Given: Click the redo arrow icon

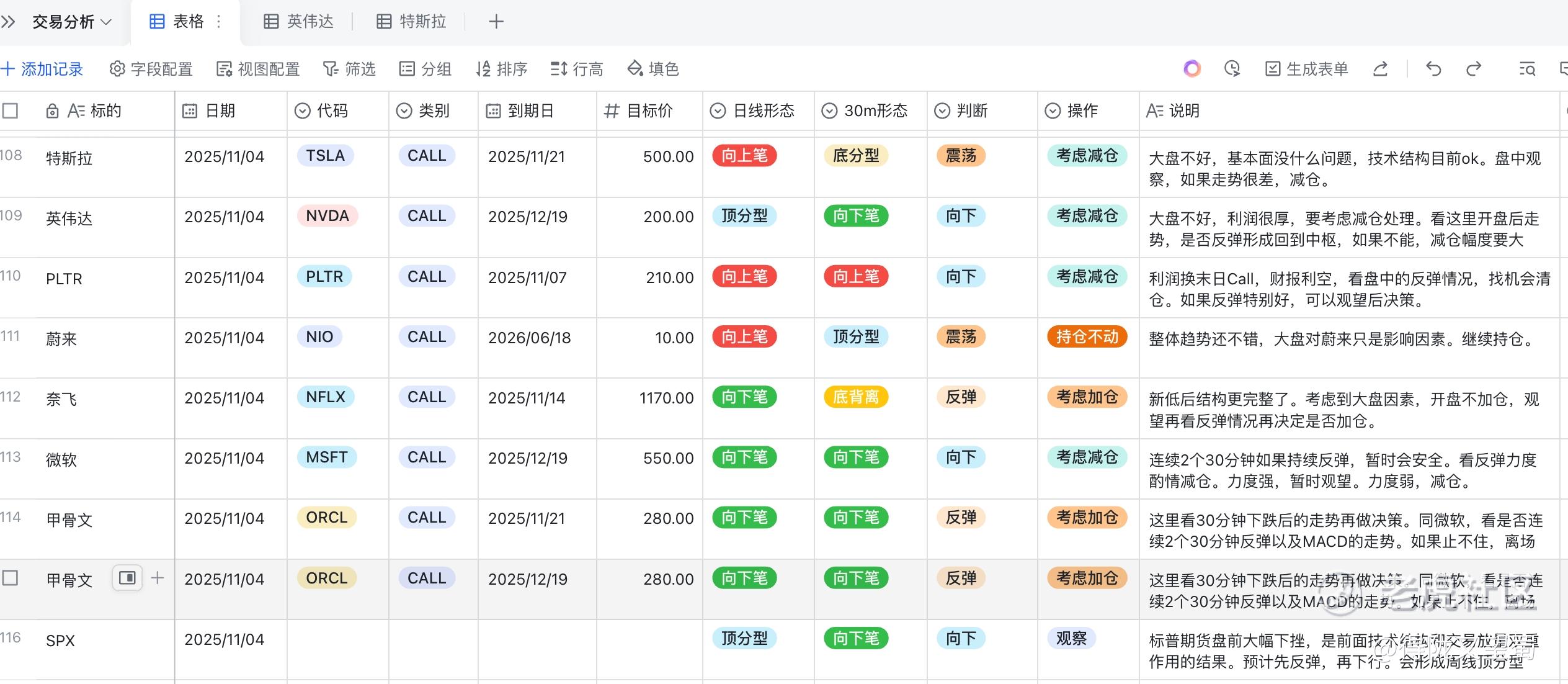Looking at the screenshot, I should coord(1474,69).
